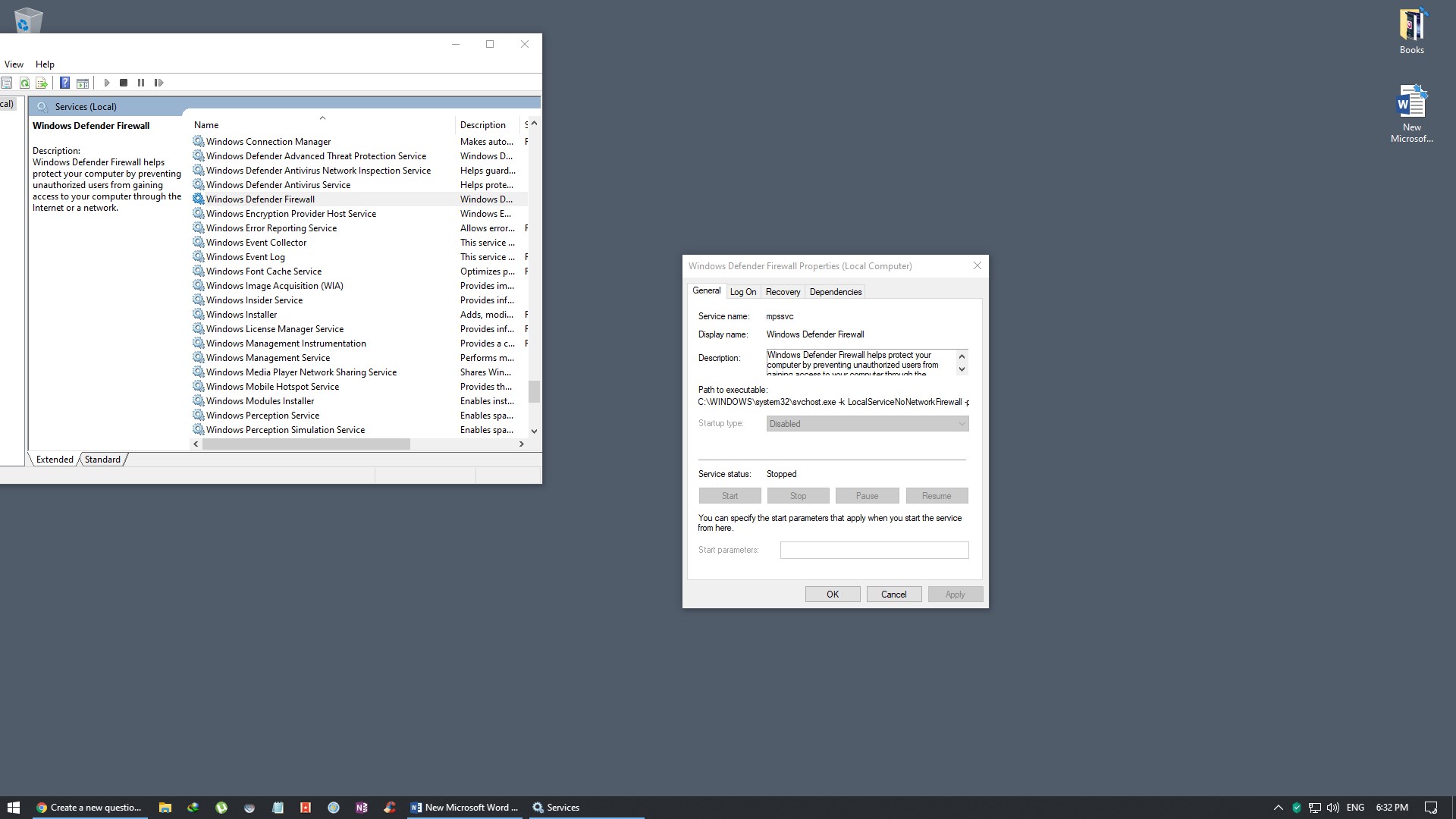Viewport: 1456px width, 819px height.
Task: Click the Start parameters input field
Action: (x=874, y=551)
